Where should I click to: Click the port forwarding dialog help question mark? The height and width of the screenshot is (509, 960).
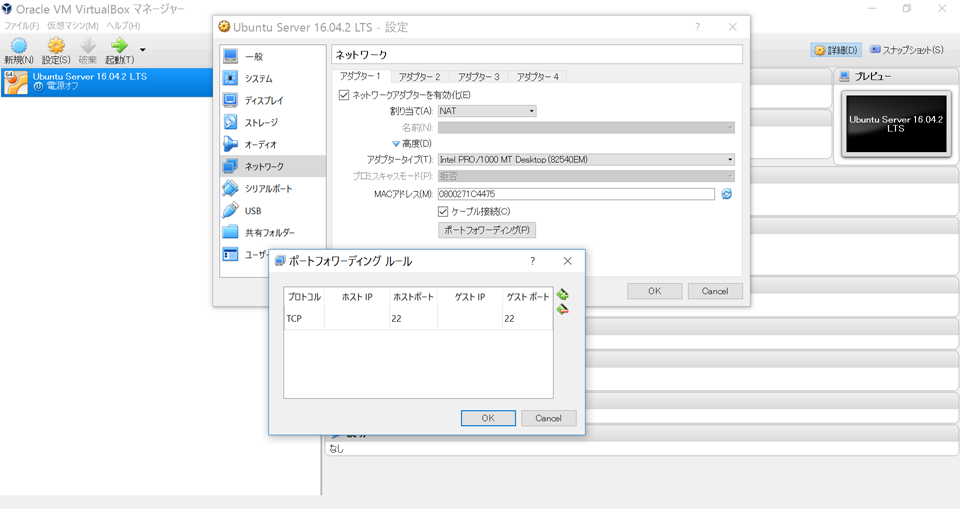[533, 262]
